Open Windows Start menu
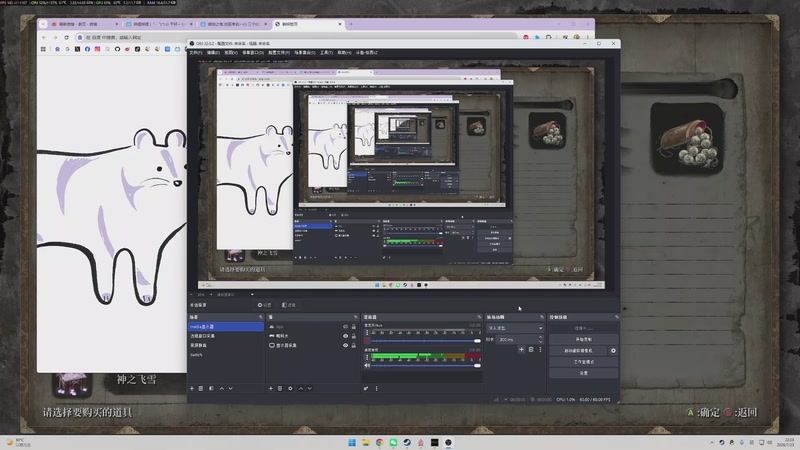 pos(352,442)
